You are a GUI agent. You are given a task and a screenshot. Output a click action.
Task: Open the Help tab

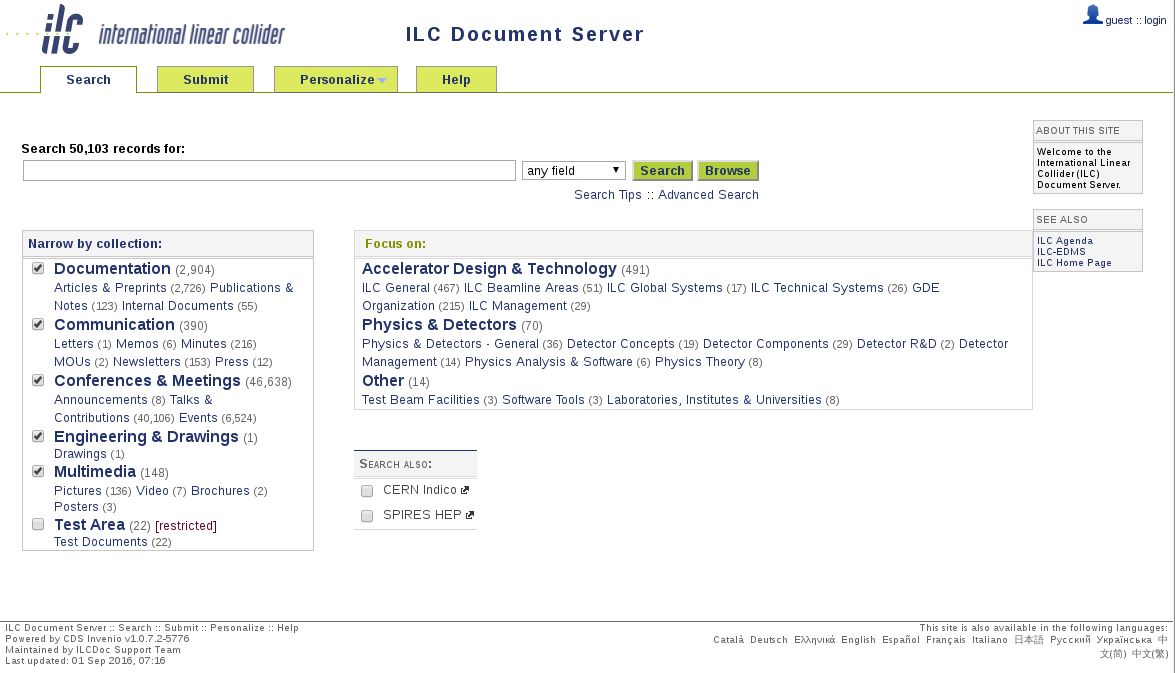[456, 79]
